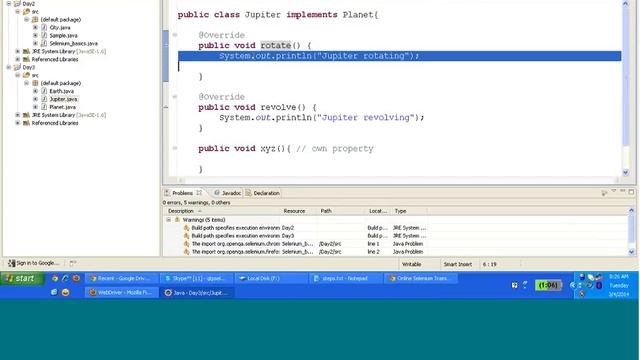Viewport: 640px width, 360px height.
Task: Select Jupiter.java in Package Explorer
Action: pyautogui.click(x=63, y=99)
